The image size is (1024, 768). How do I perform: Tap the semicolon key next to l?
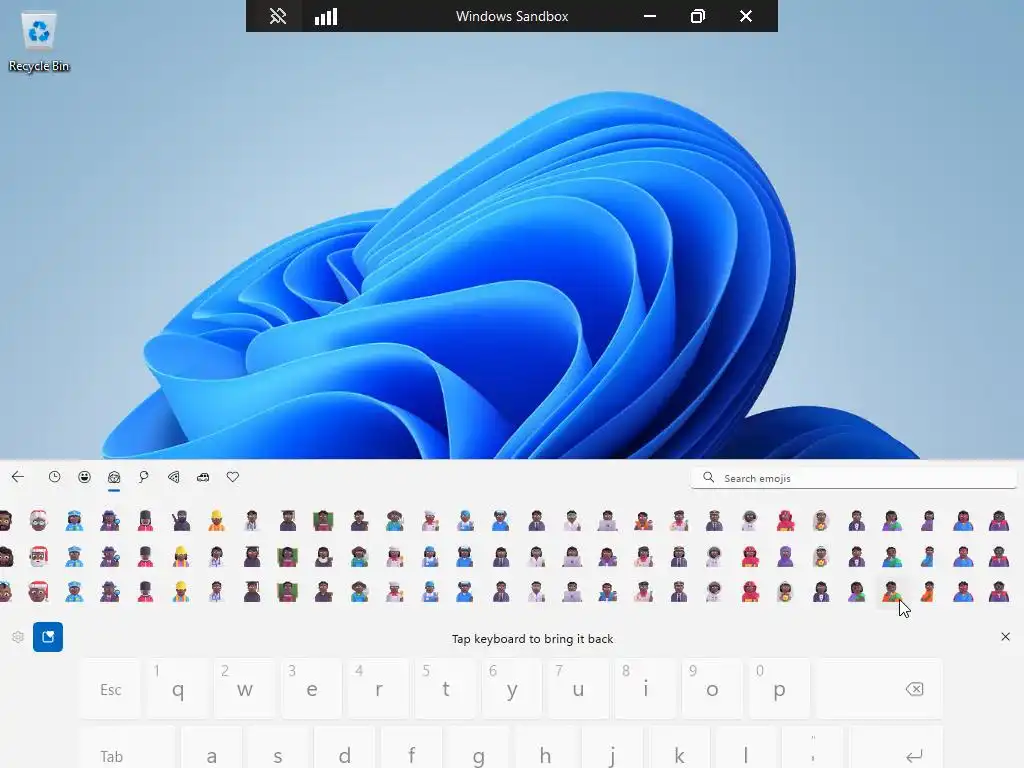pyautogui.click(x=813, y=748)
